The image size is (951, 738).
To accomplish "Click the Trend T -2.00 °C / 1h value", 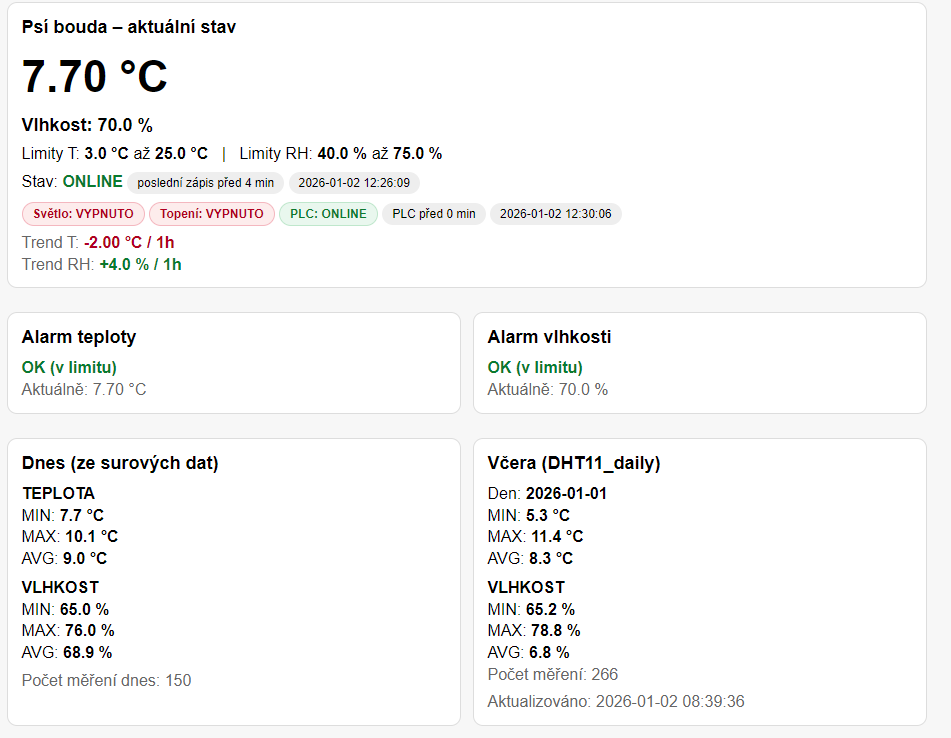I will coord(129,243).
